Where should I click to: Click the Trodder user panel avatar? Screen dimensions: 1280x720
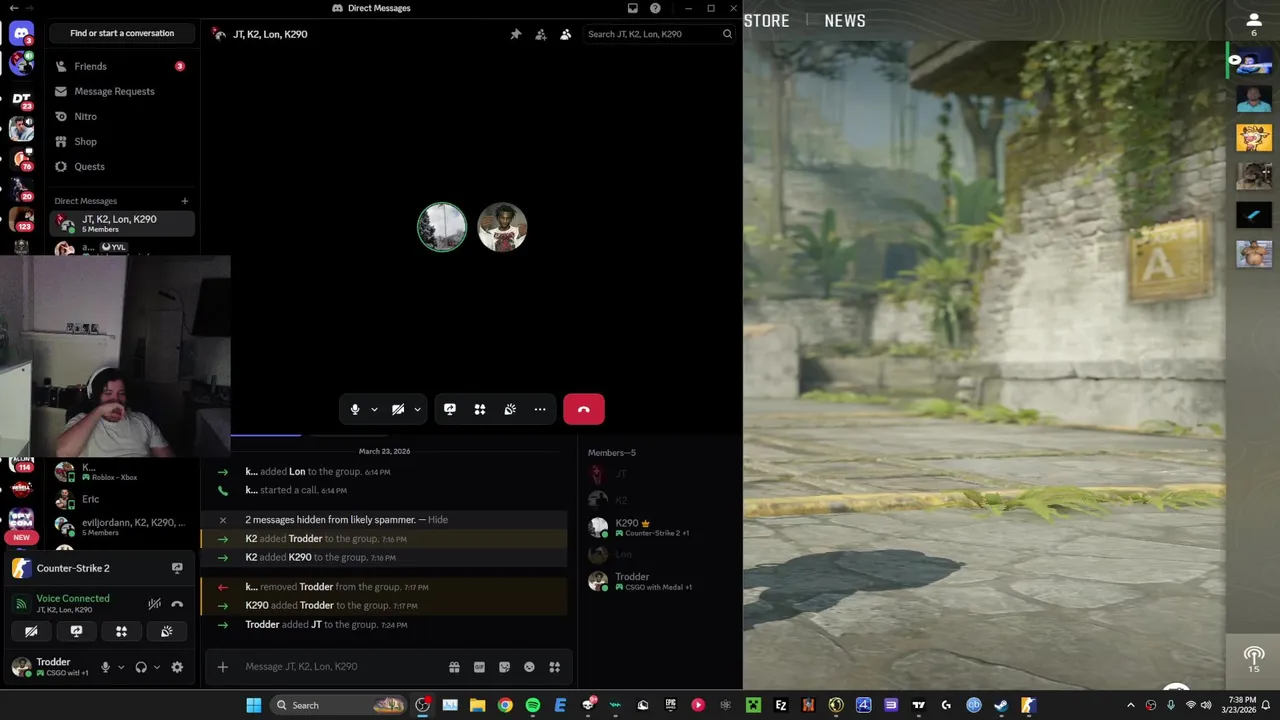(21, 667)
